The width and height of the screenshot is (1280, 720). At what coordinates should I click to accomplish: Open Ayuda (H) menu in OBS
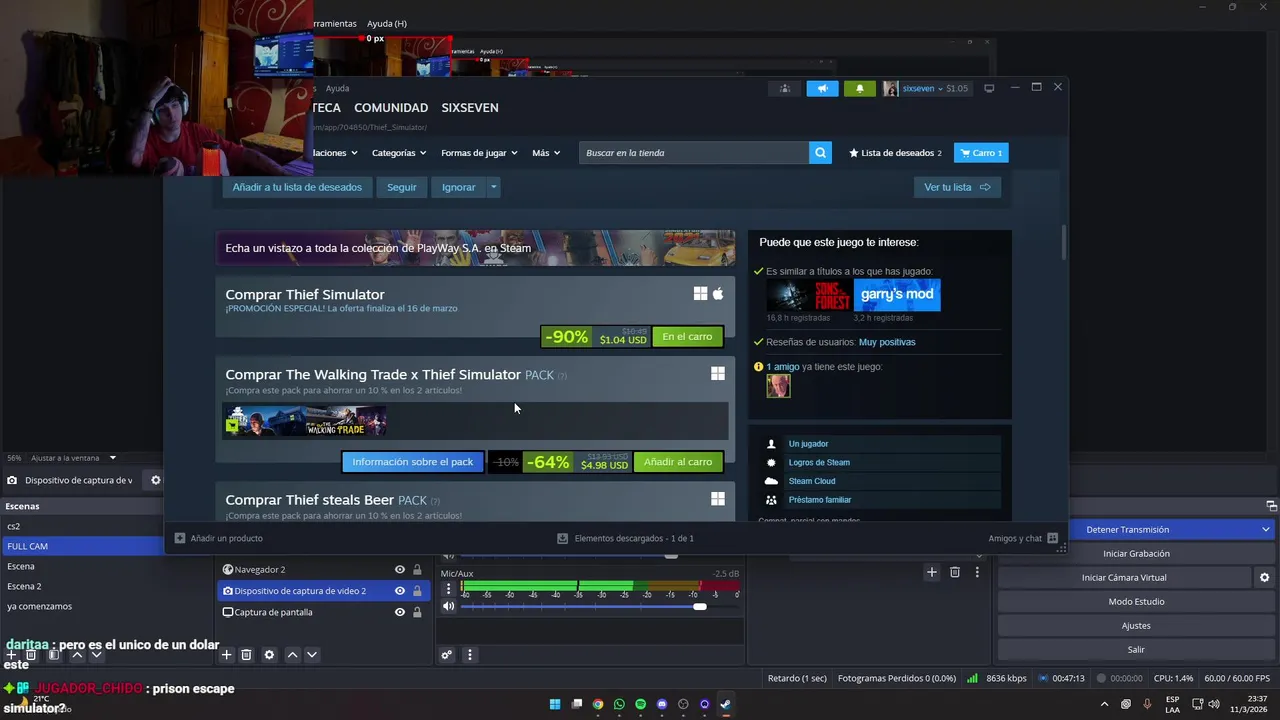386,23
